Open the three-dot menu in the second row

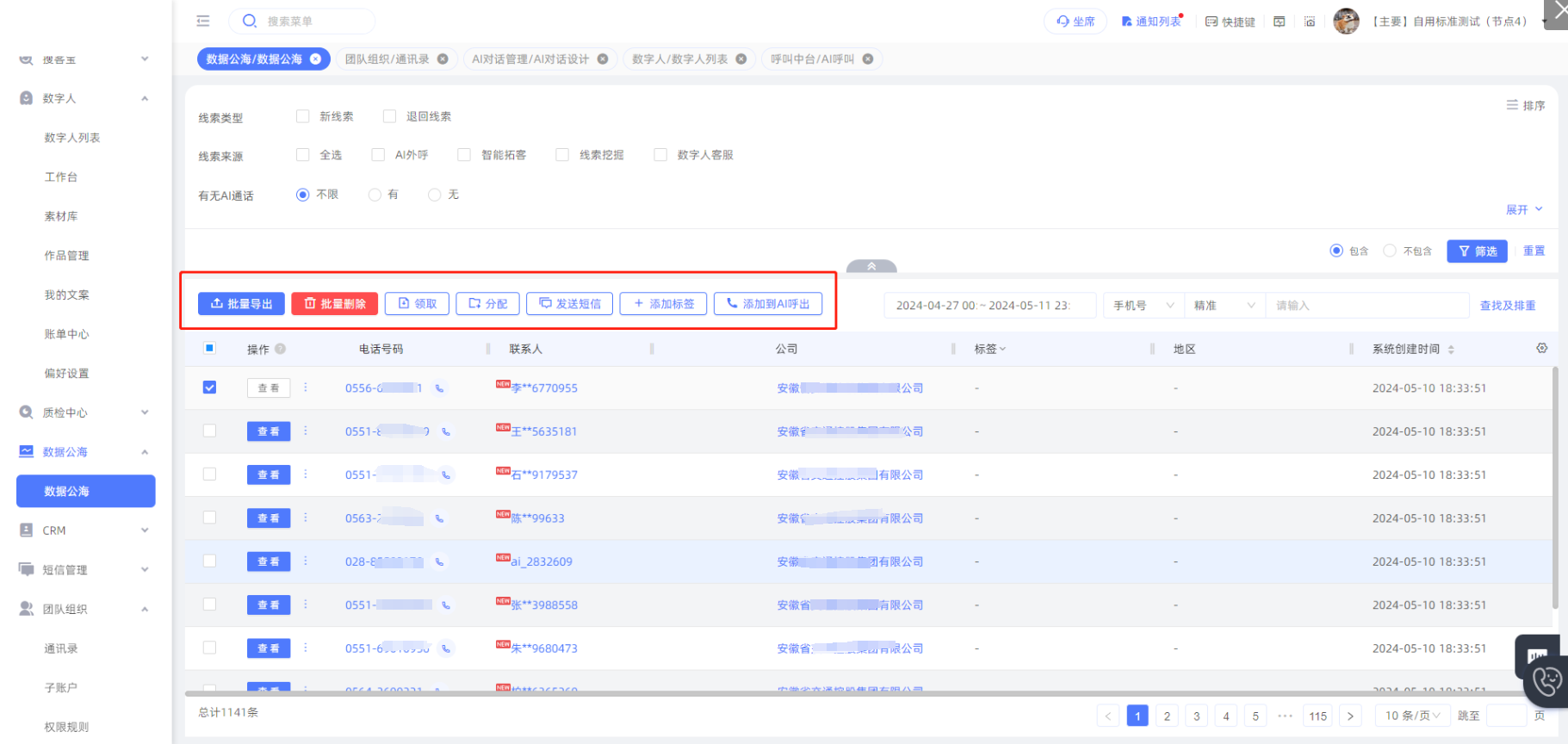click(x=306, y=431)
